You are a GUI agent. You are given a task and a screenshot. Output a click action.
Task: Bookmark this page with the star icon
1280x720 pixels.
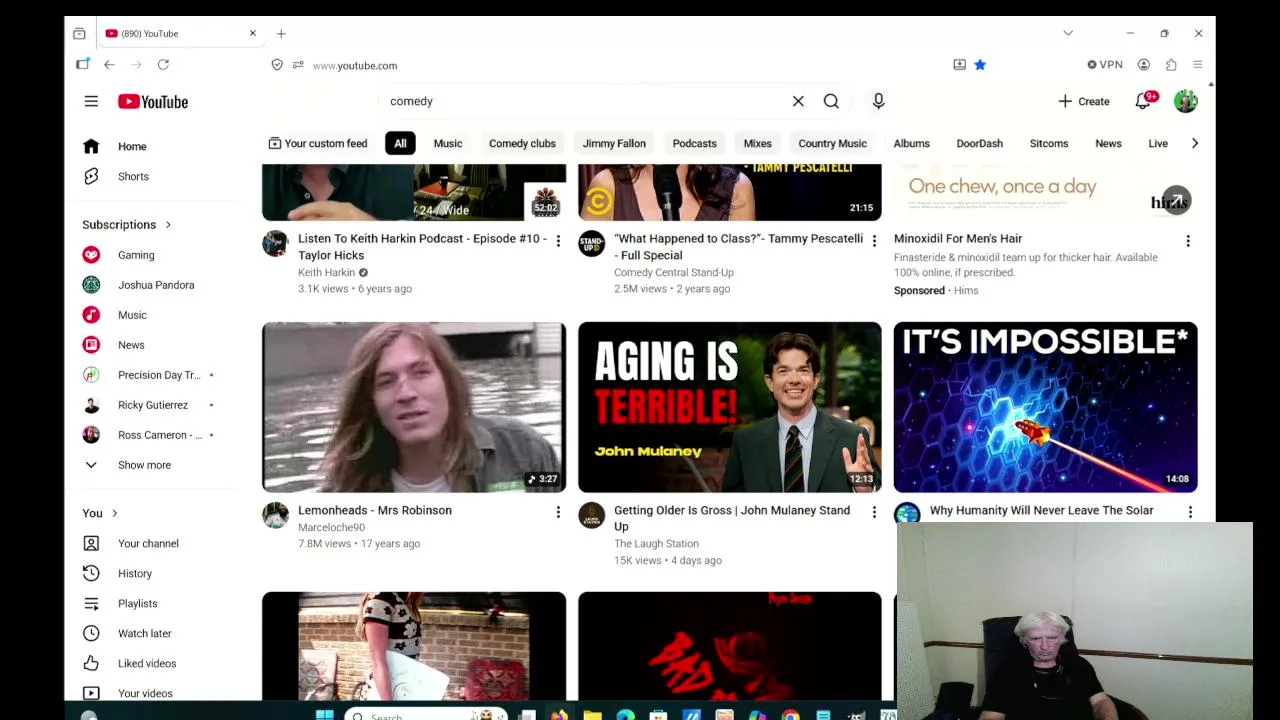tap(980, 65)
